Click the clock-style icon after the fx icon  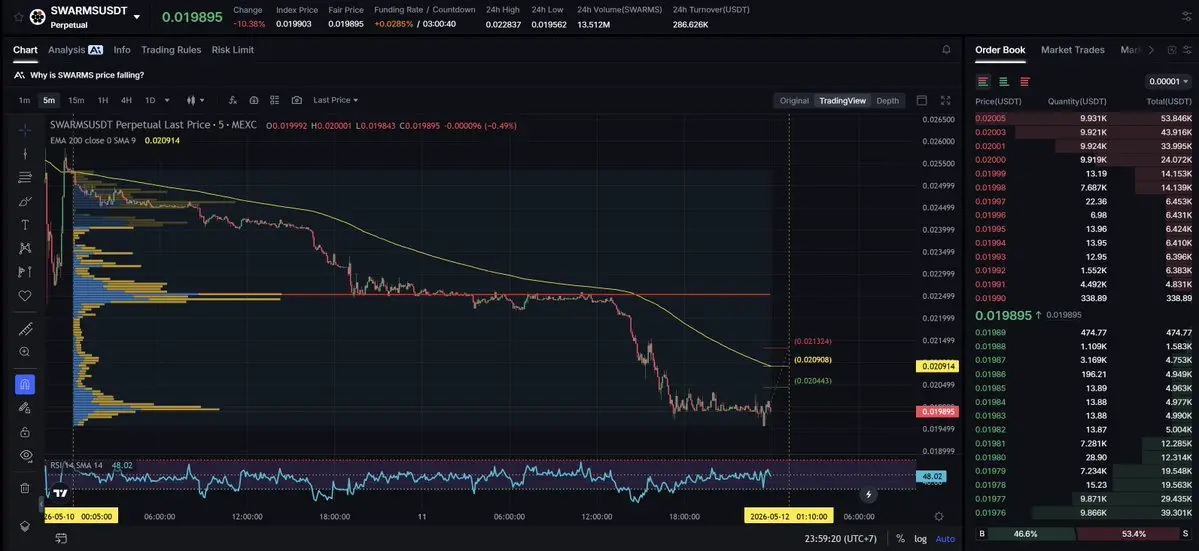pos(254,100)
